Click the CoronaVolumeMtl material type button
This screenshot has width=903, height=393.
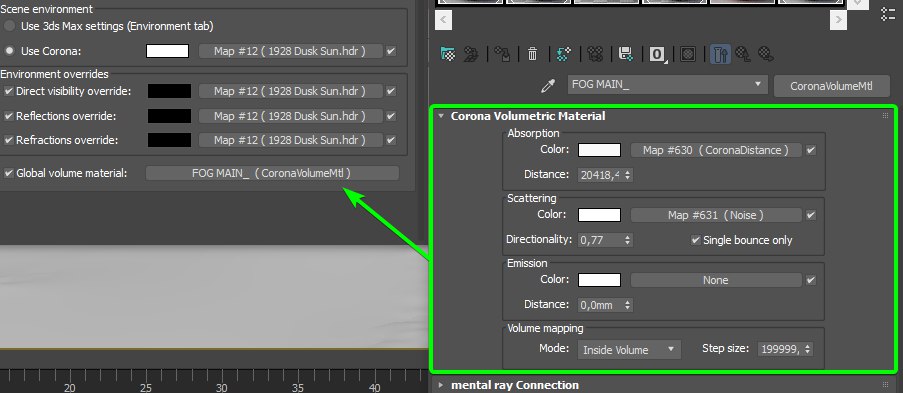tap(832, 86)
